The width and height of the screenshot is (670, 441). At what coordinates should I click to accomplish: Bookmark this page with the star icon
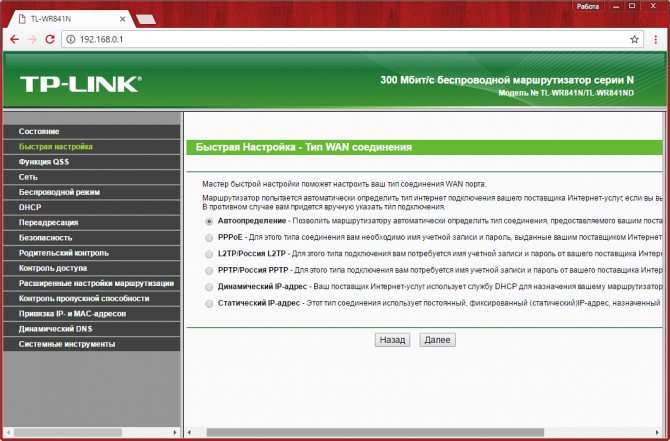click(634, 39)
